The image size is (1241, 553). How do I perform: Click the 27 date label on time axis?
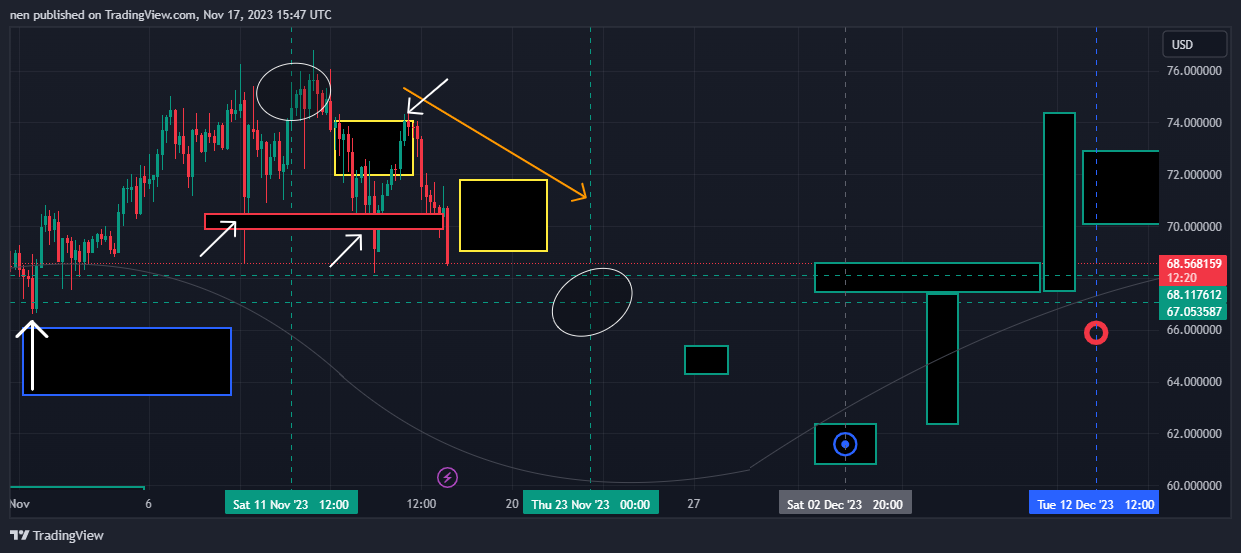[693, 505]
